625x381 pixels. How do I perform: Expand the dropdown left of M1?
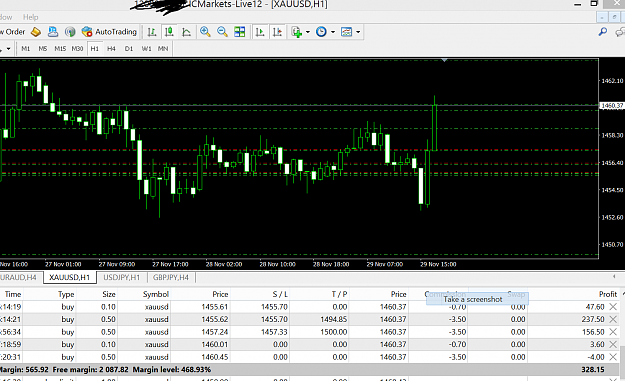[8, 49]
